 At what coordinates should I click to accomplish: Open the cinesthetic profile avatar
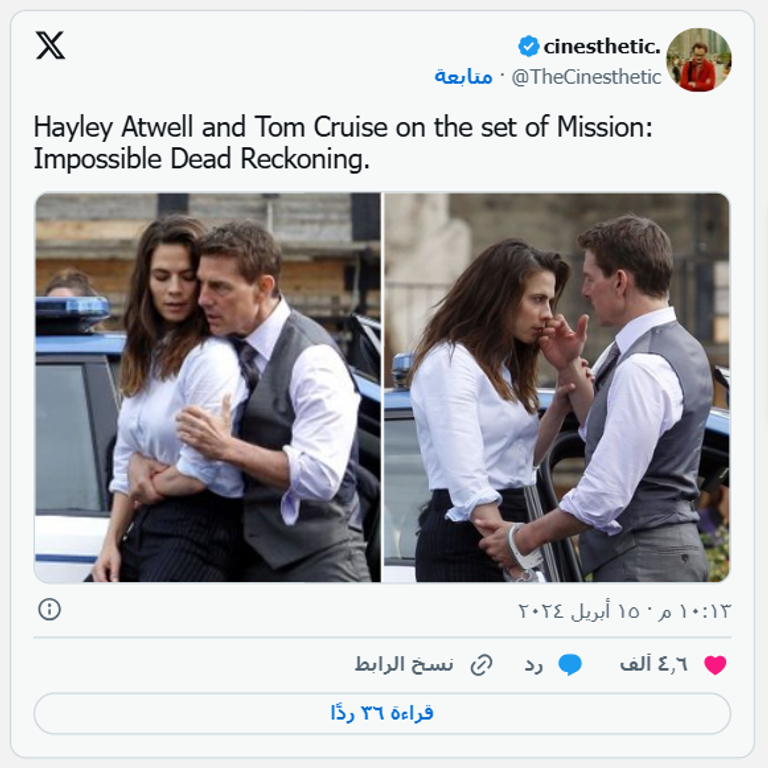point(698,60)
